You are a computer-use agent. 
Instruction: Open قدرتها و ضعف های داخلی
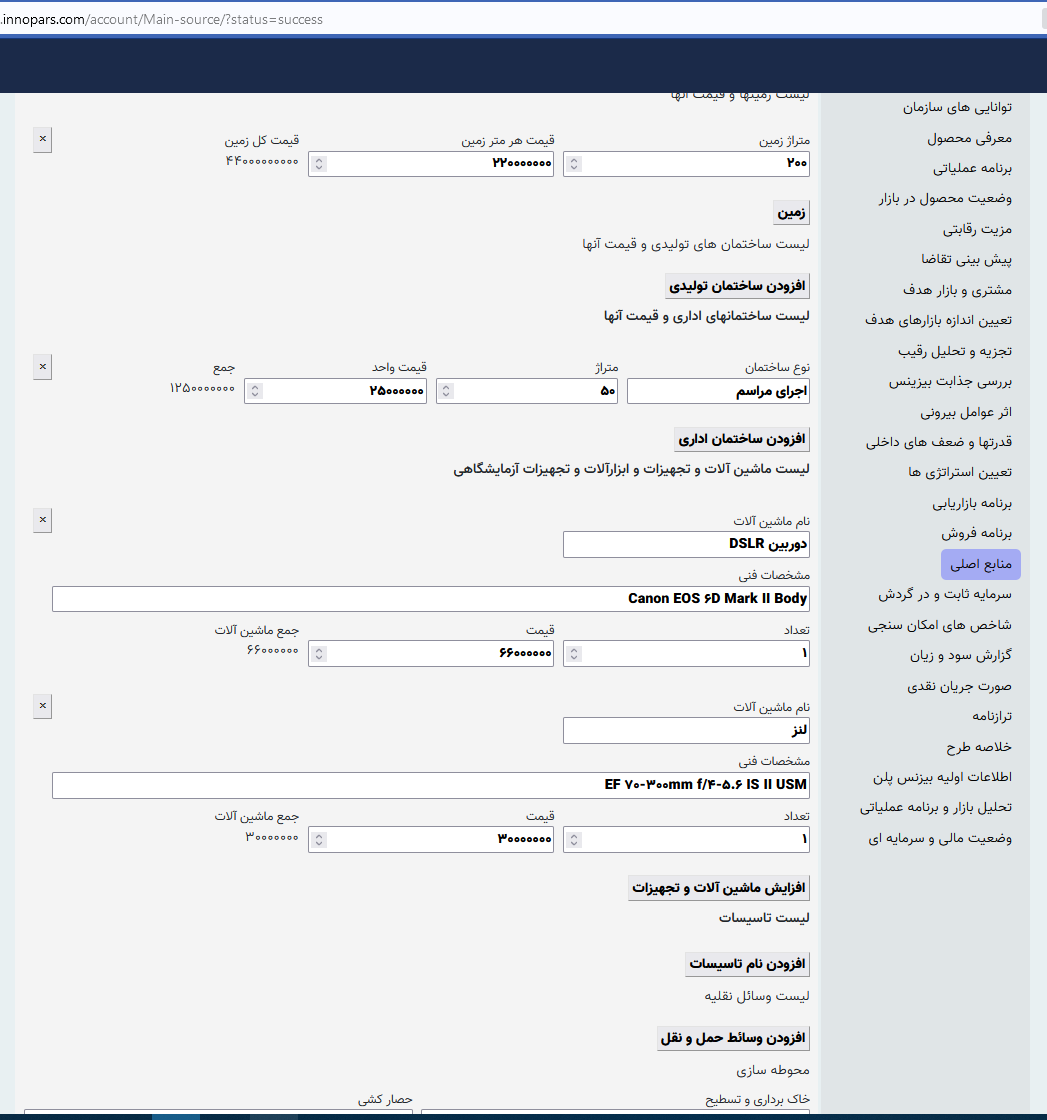click(x=938, y=442)
